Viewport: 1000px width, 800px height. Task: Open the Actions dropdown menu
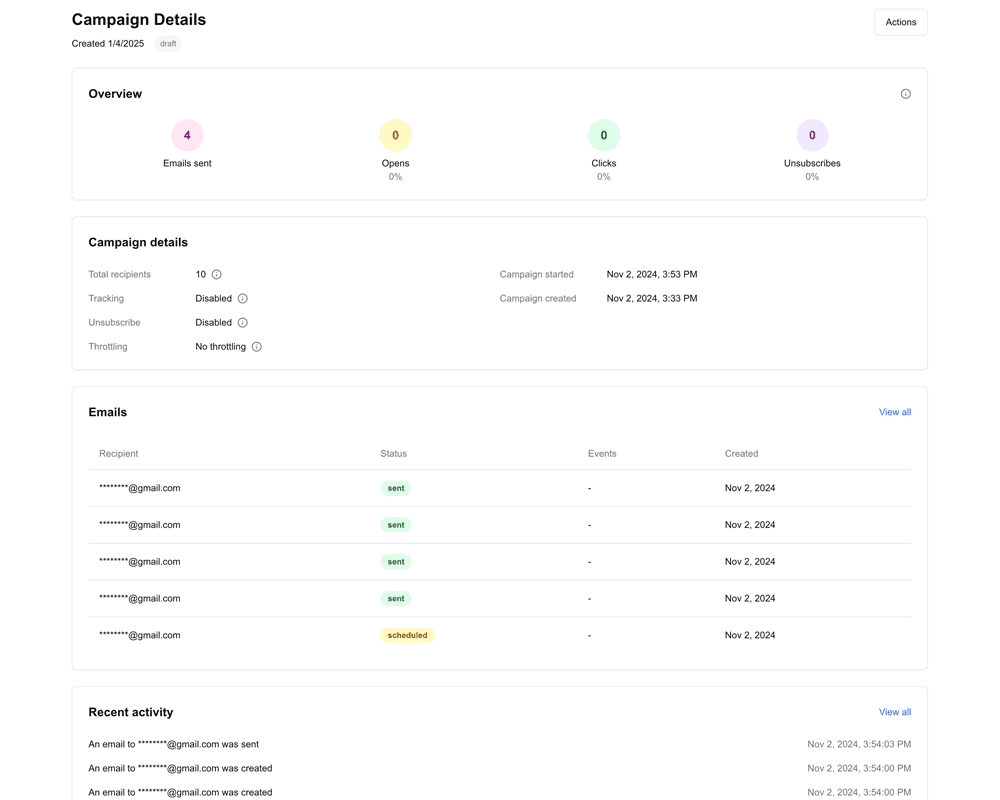click(900, 22)
